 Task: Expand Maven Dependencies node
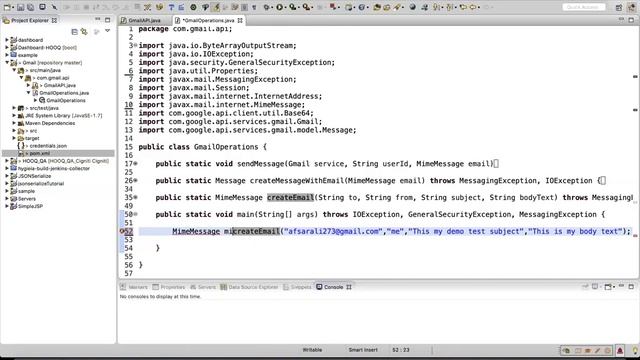pos(14,123)
